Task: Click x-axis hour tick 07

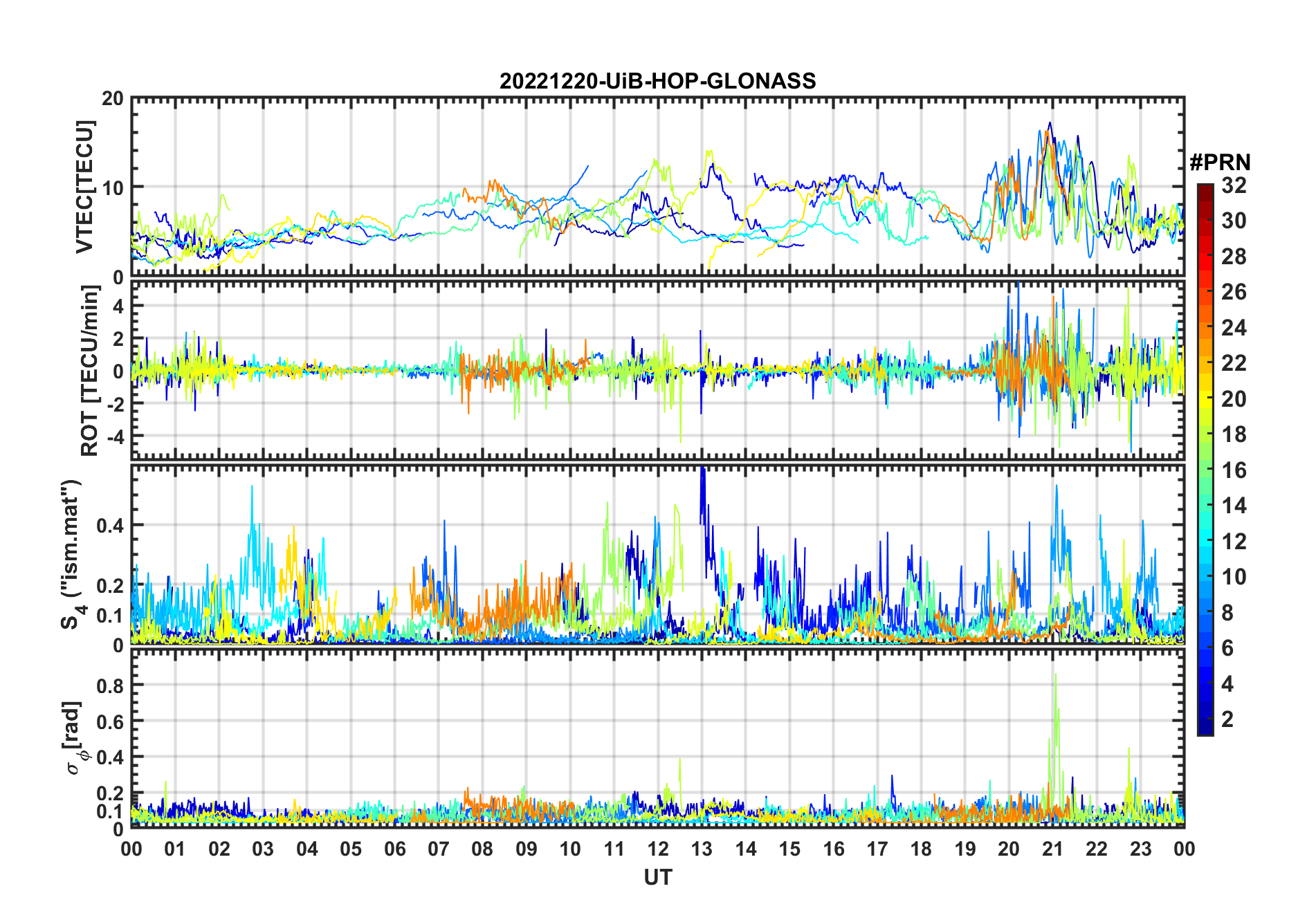Action: [439, 849]
